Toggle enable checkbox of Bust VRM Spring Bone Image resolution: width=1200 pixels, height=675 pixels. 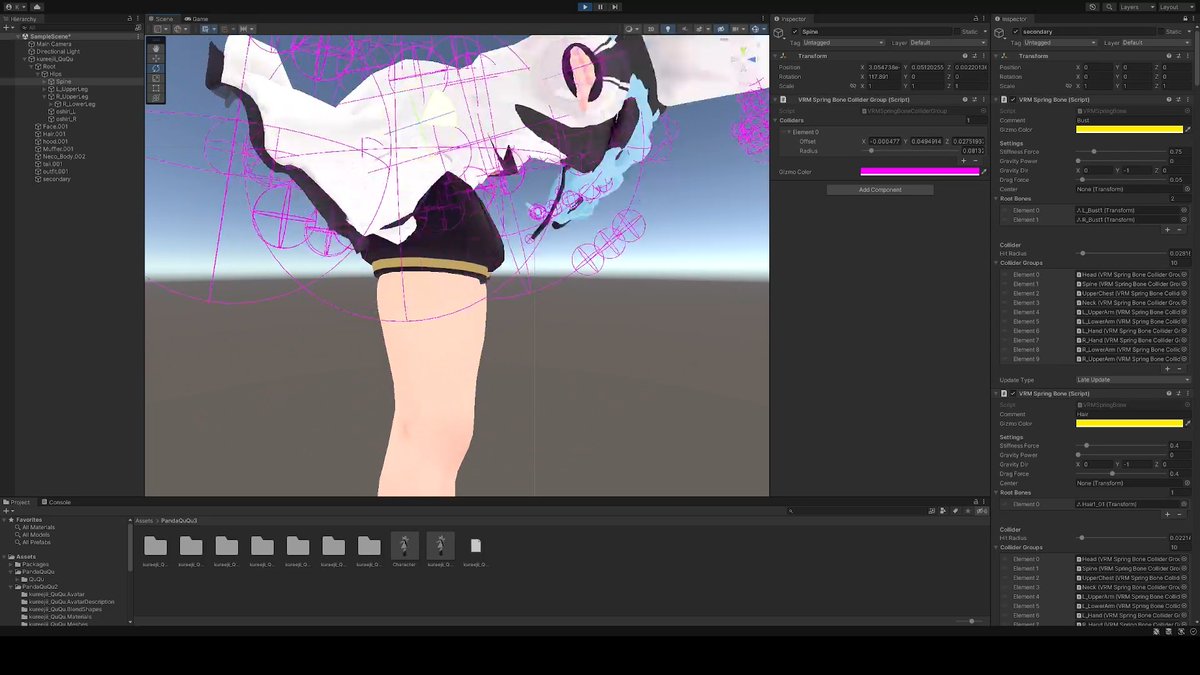point(1012,100)
